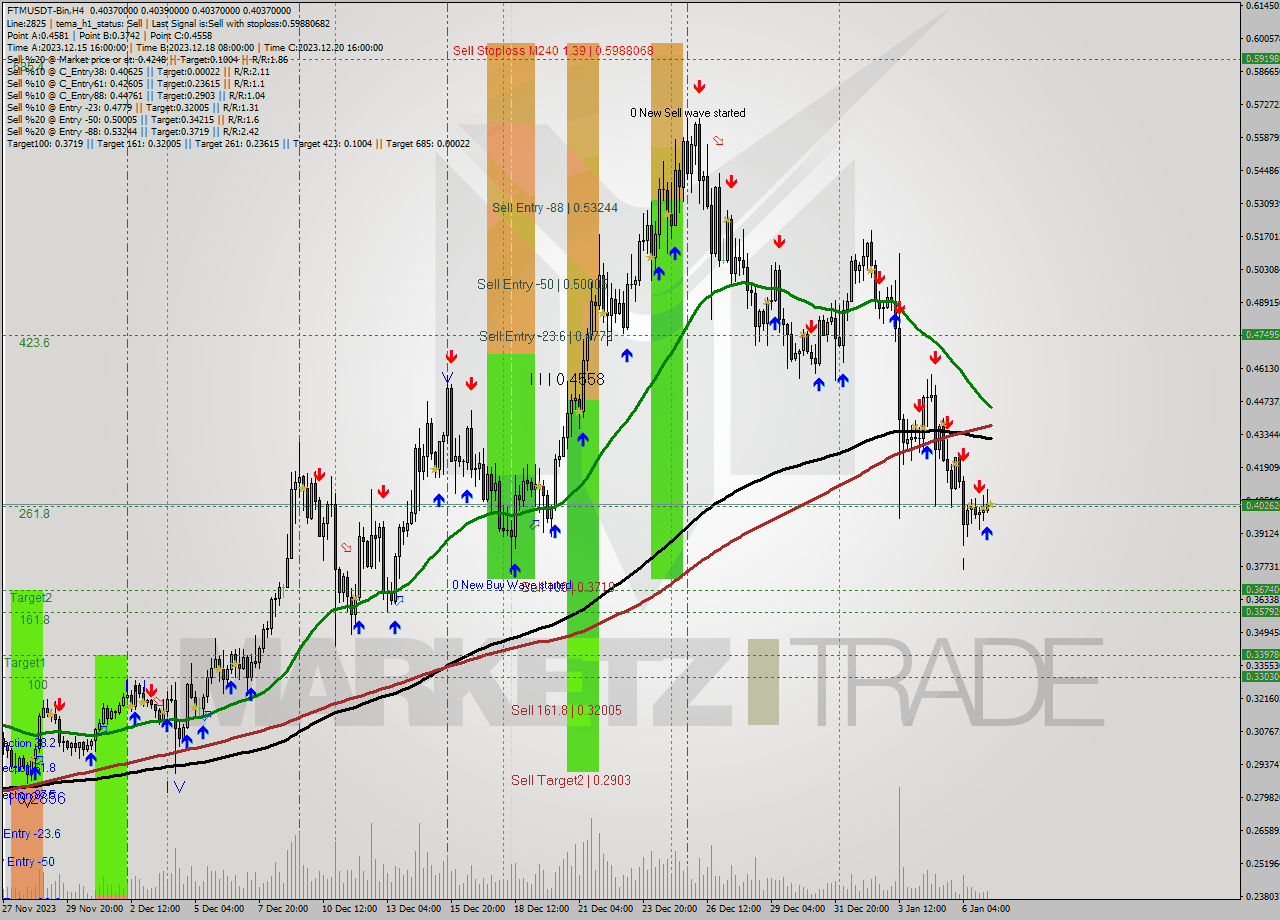Click the '6 Jan 04:00' date axis label
1280x920 pixels.
coord(987,909)
